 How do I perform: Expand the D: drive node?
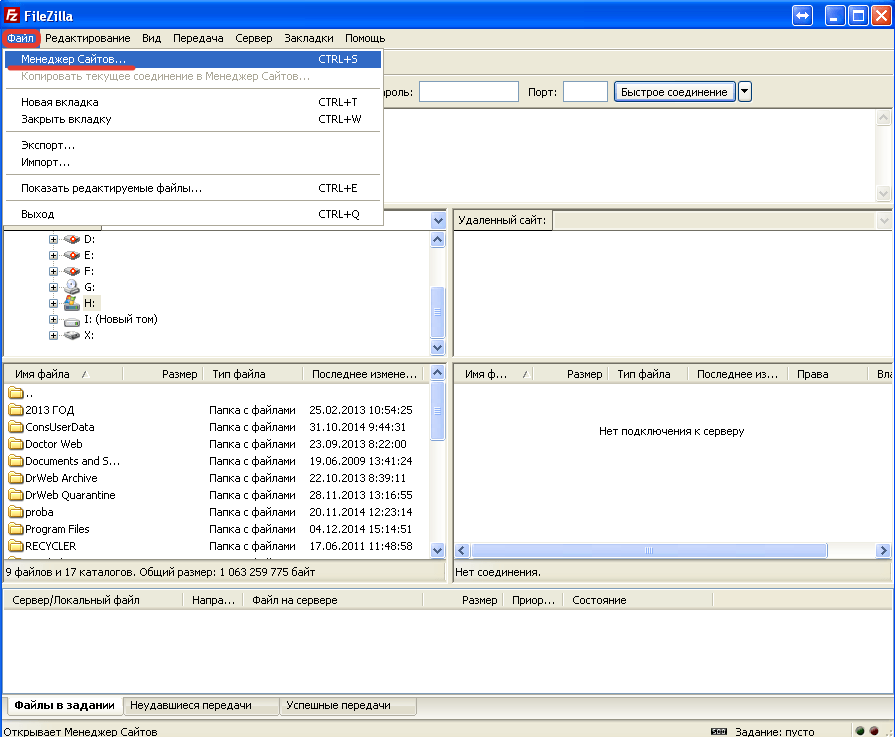(53, 239)
